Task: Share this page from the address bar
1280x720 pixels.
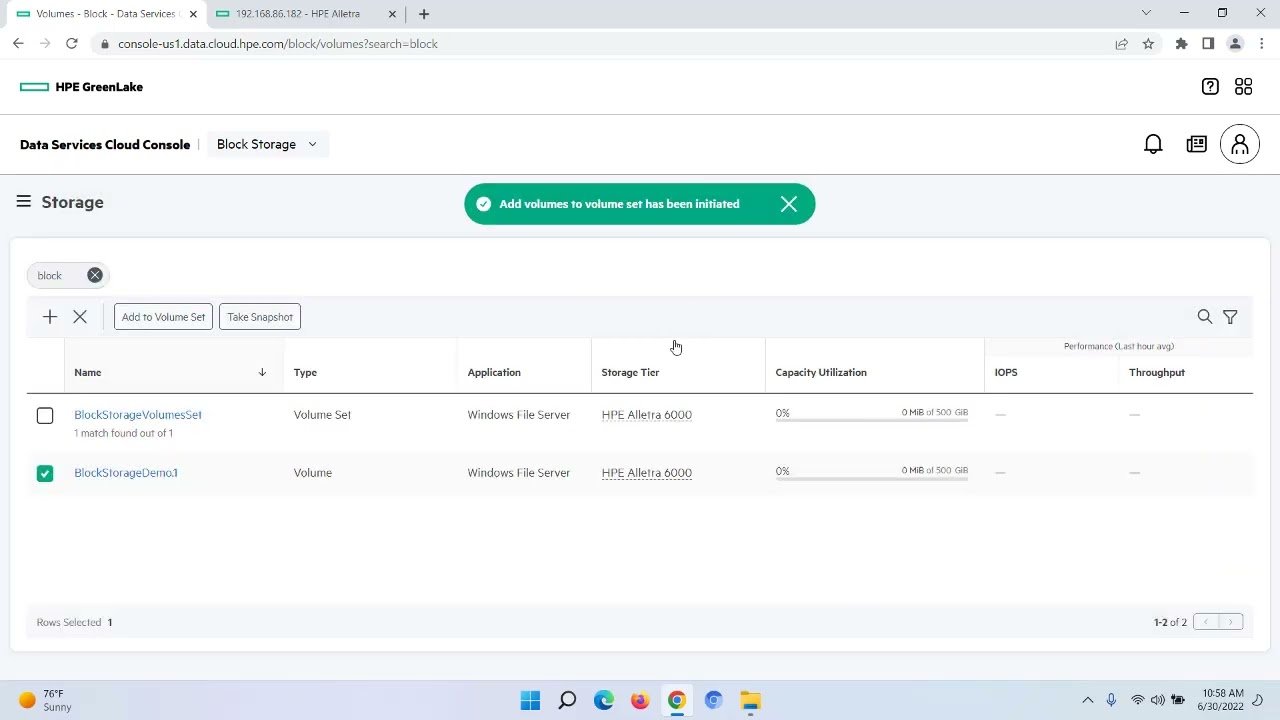Action: point(1121,44)
